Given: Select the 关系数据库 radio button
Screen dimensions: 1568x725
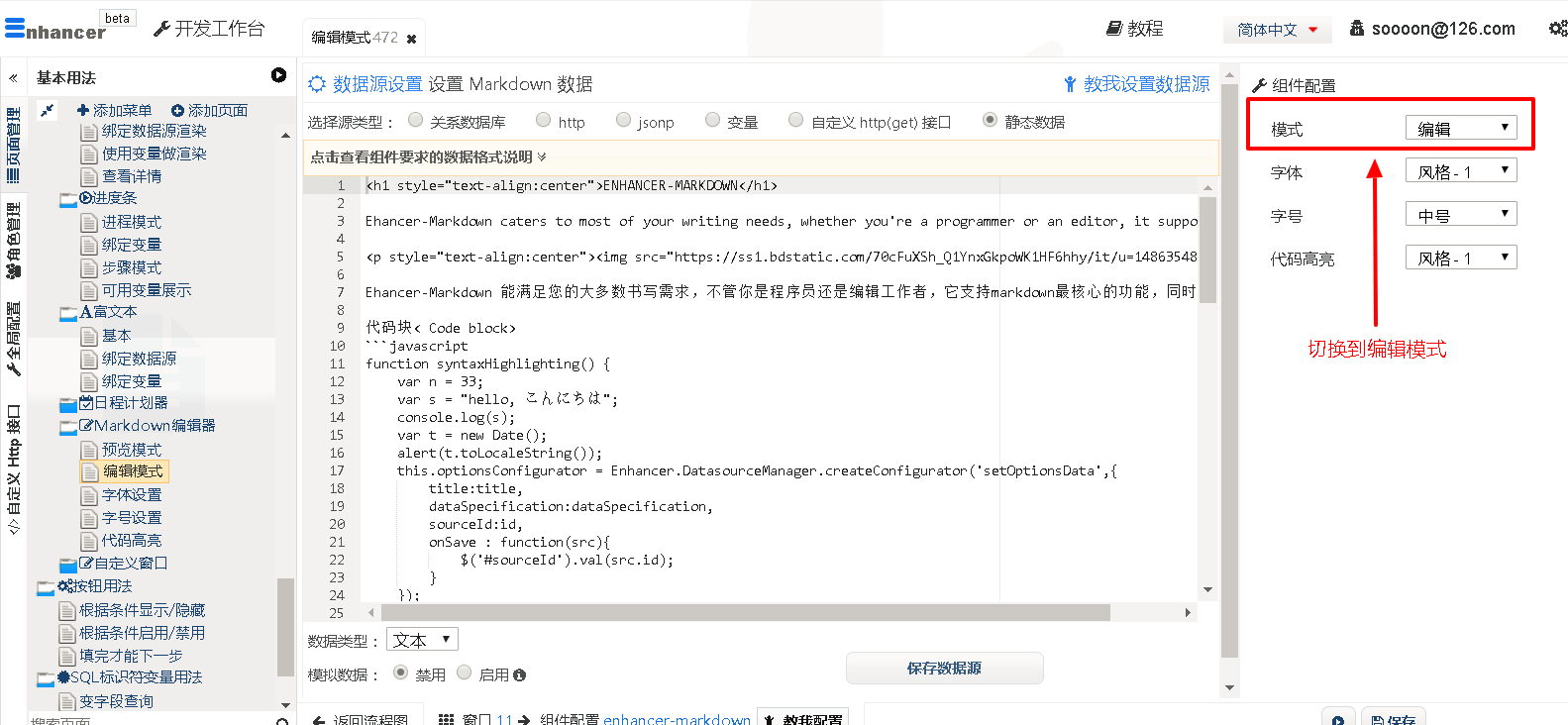Looking at the screenshot, I should point(416,120).
